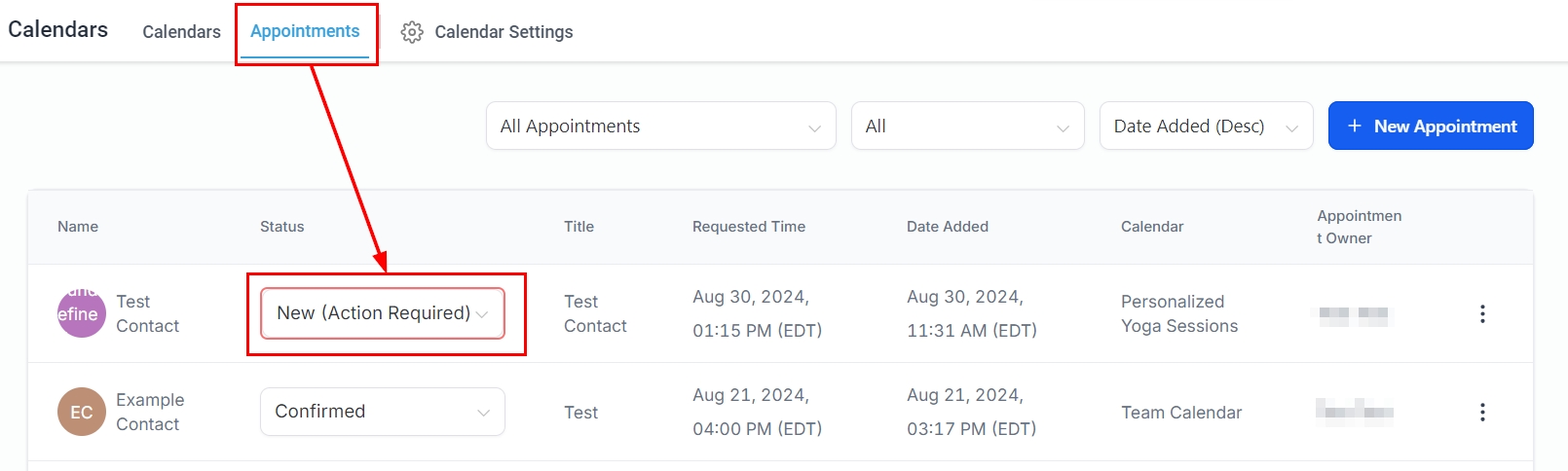1568x471 pixels.
Task: Expand the All Appointments filter dropdown
Action: pos(660,127)
